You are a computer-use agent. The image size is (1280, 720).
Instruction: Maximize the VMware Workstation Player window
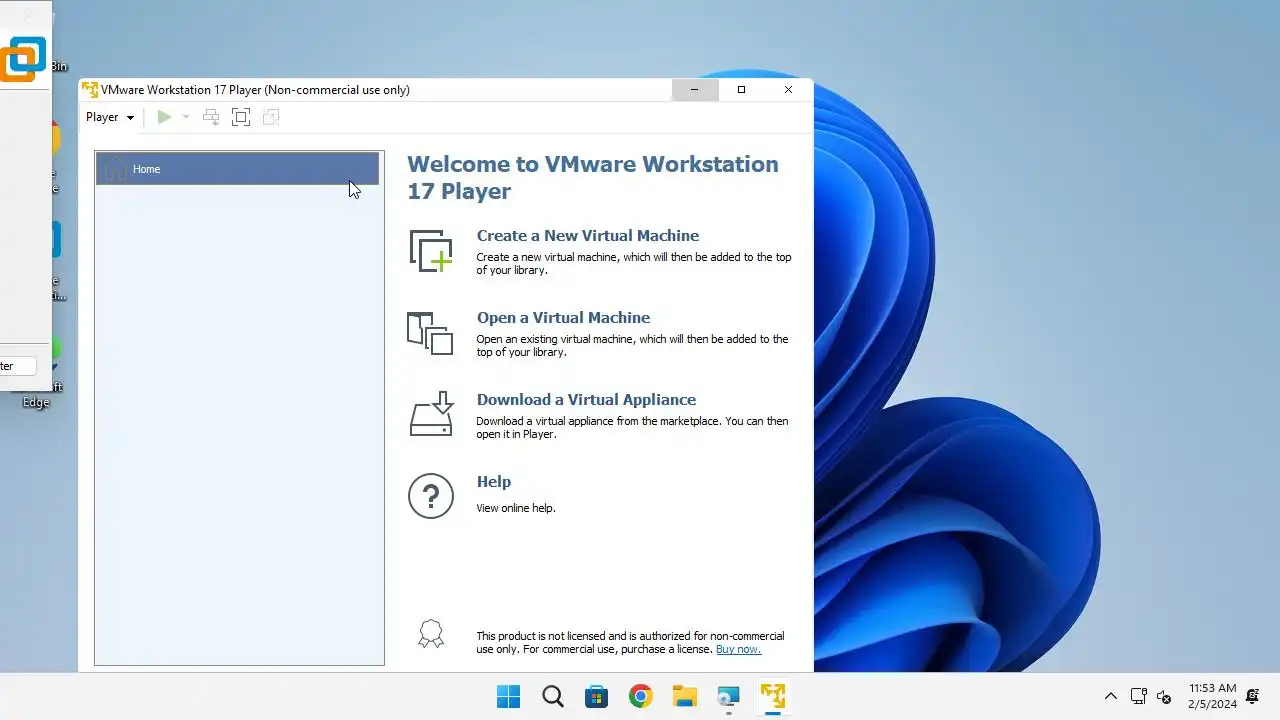(741, 90)
